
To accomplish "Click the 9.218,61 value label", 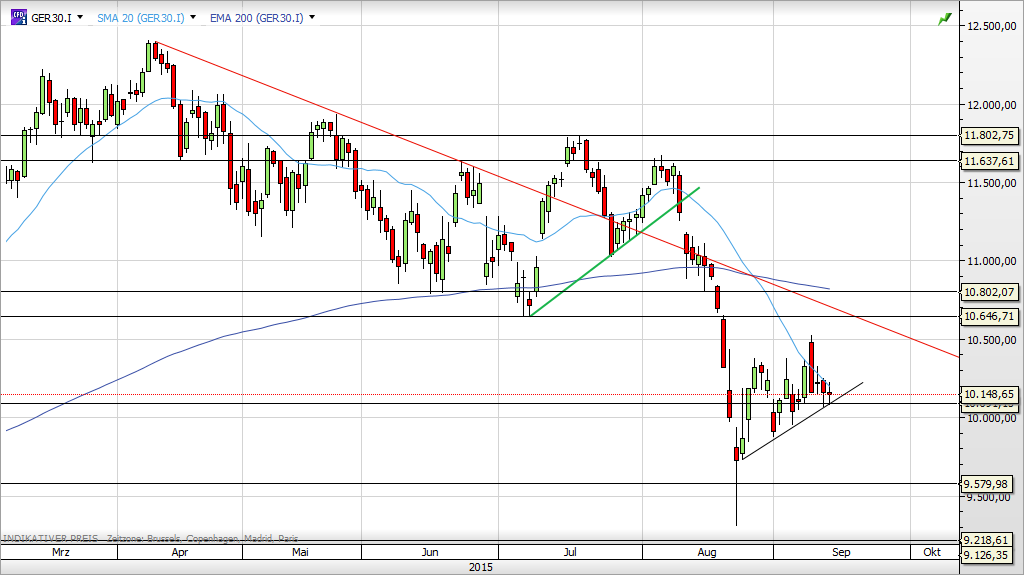I will [986, 540].
